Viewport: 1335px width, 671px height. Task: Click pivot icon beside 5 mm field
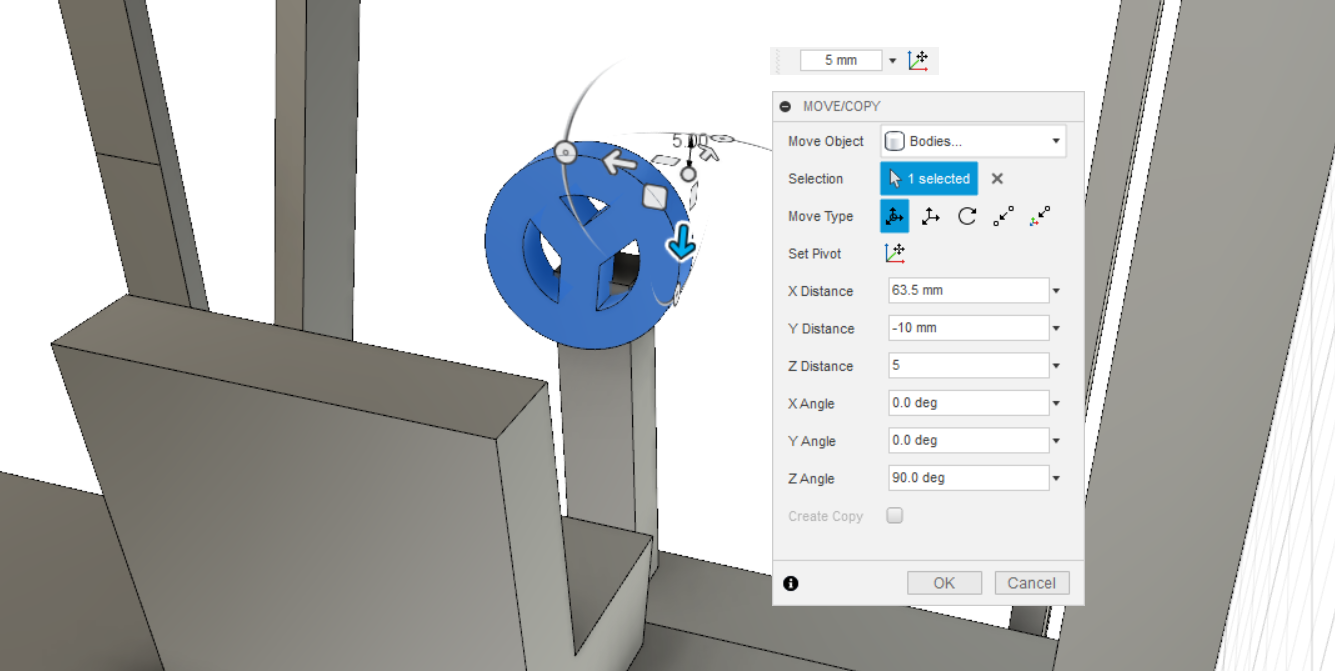pos(918,60)
